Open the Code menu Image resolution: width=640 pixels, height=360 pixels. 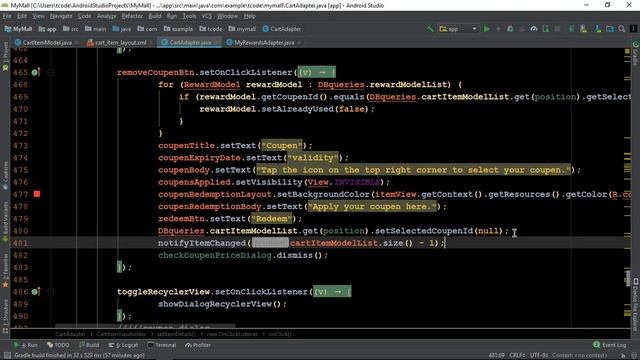(x=84, y=16)
